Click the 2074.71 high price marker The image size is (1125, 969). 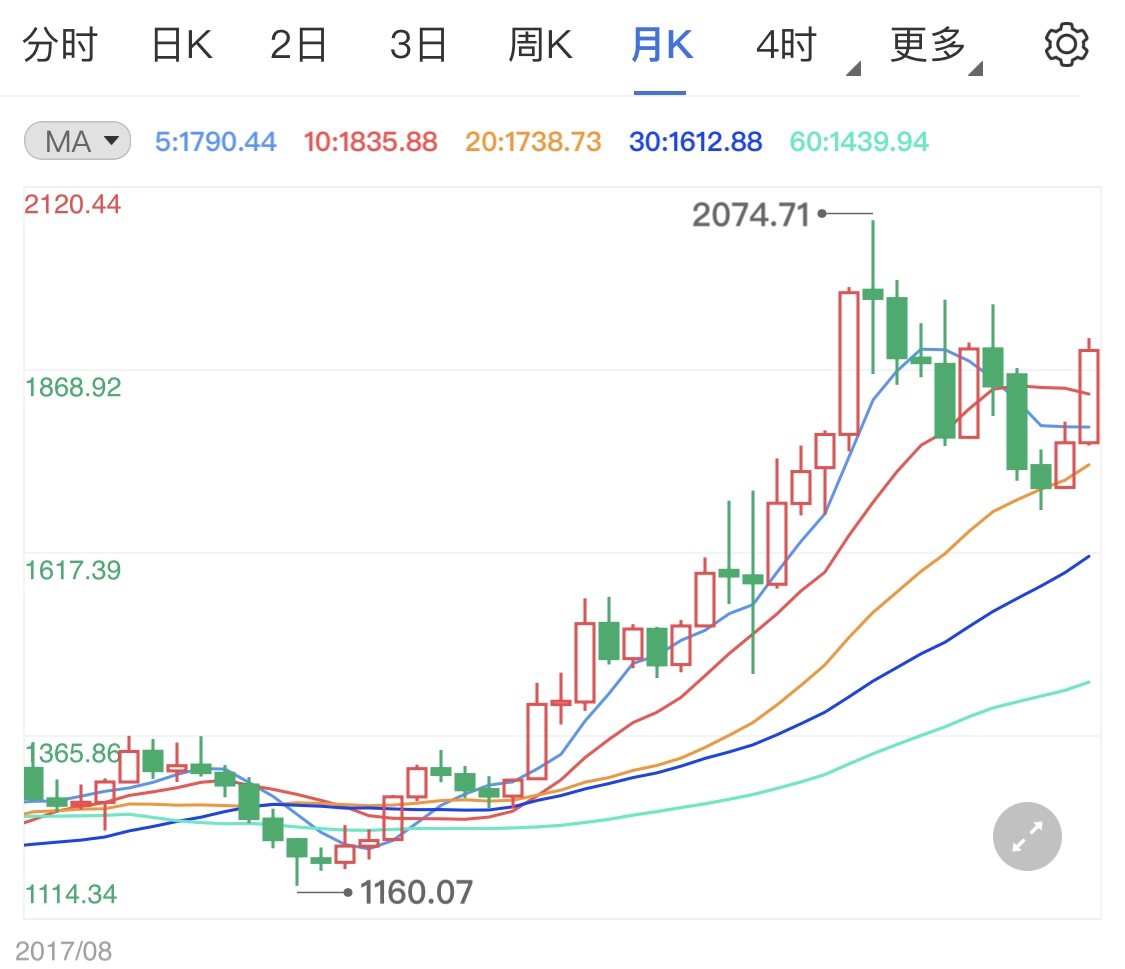point(752,214)
